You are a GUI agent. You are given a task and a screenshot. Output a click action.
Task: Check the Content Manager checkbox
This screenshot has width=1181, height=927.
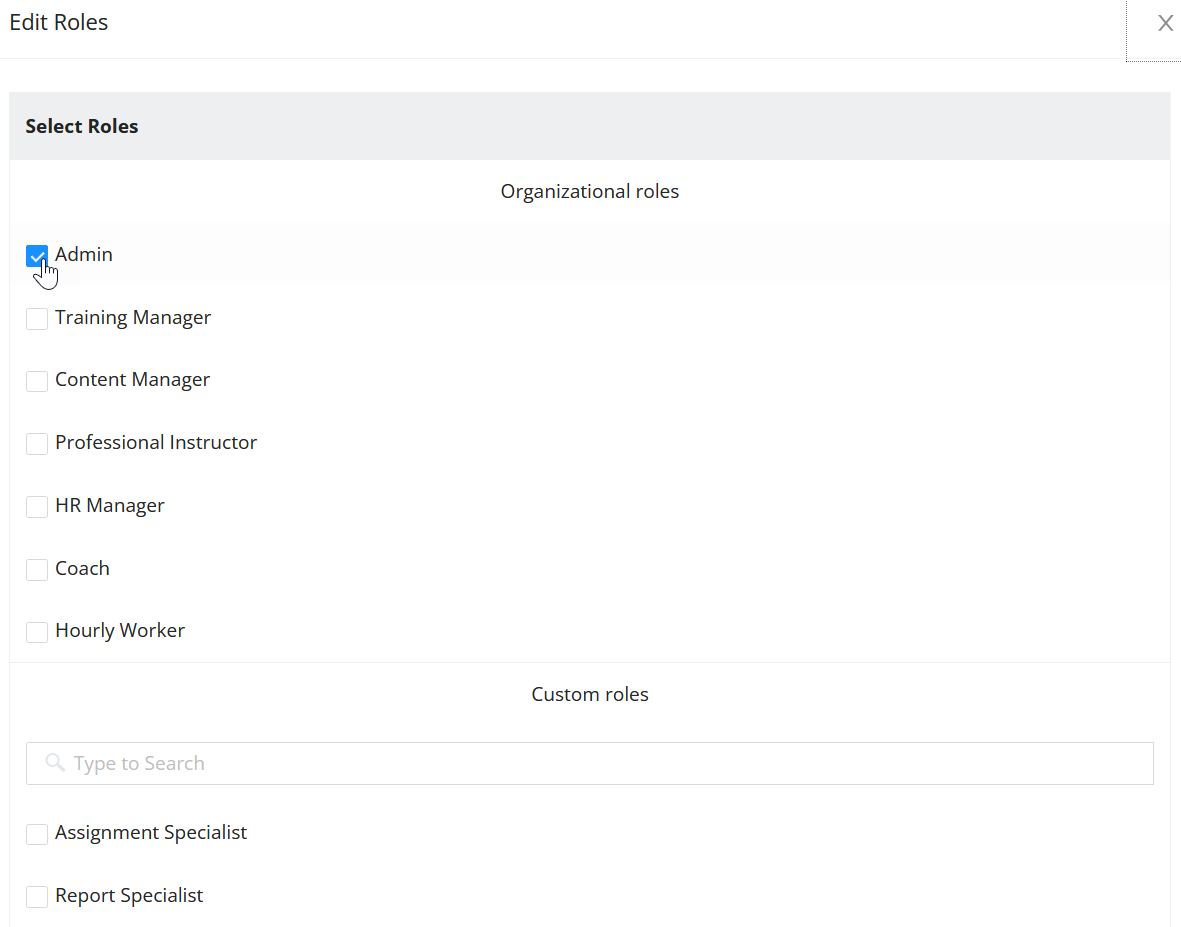37,381
